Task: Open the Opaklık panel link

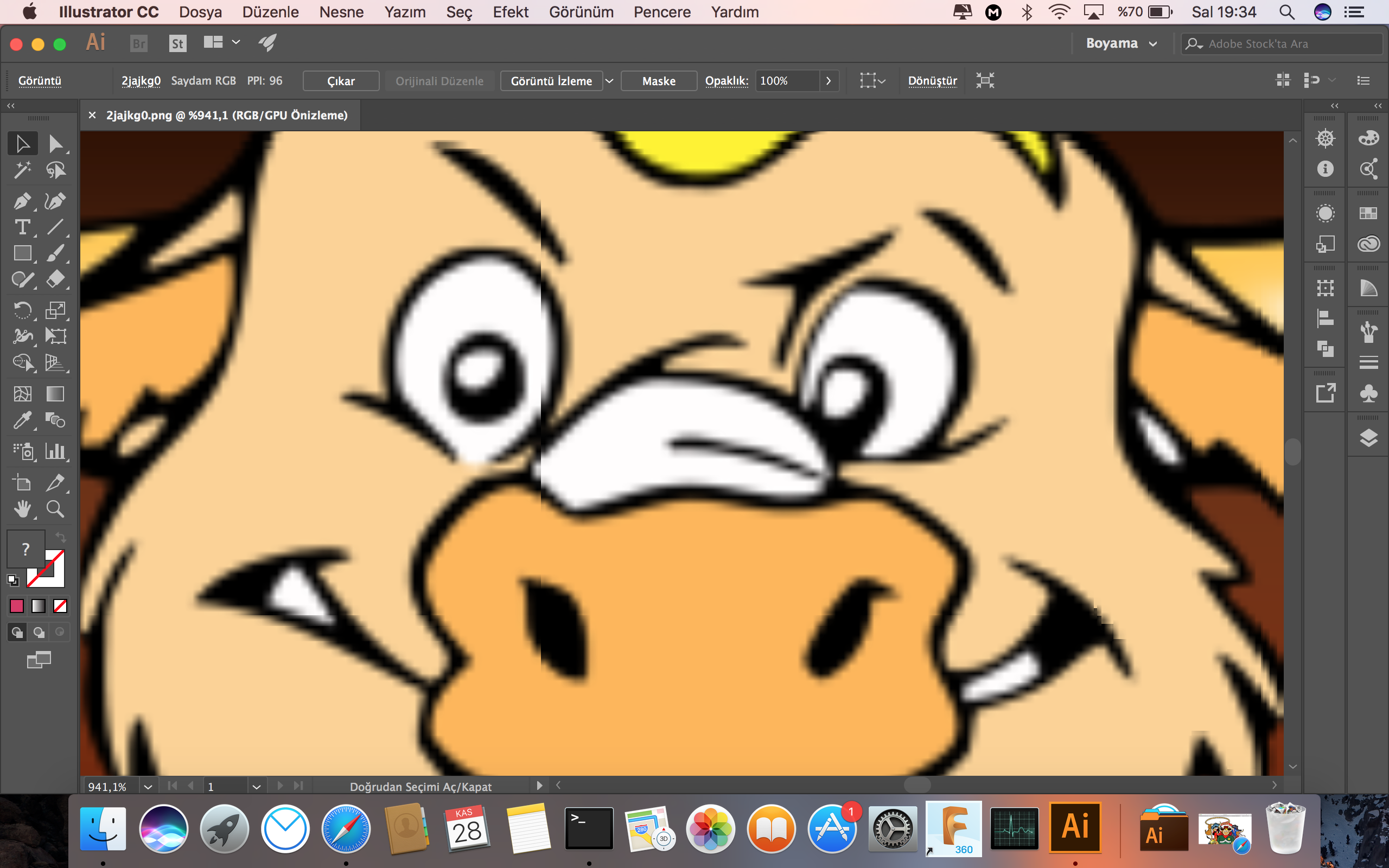Action: click(727, 81)
